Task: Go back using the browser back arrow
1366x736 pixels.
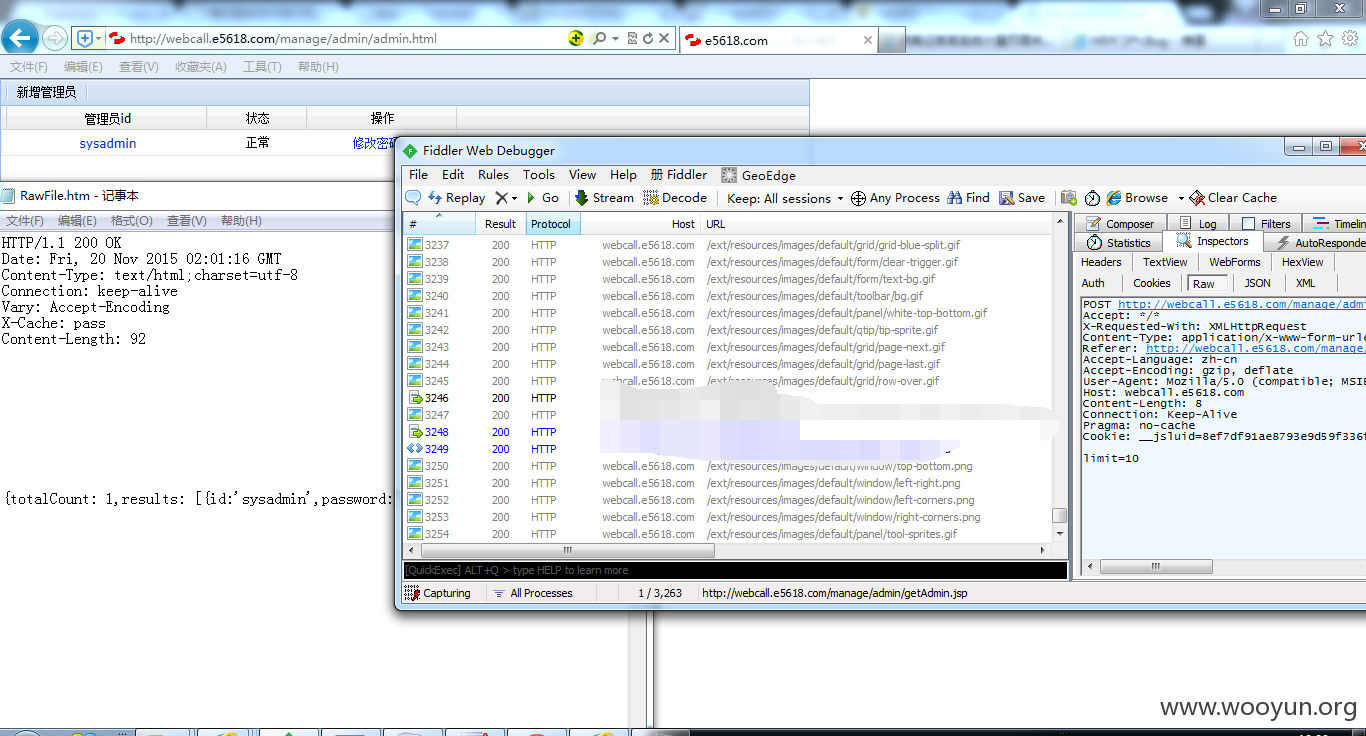Action: [21, 39]
